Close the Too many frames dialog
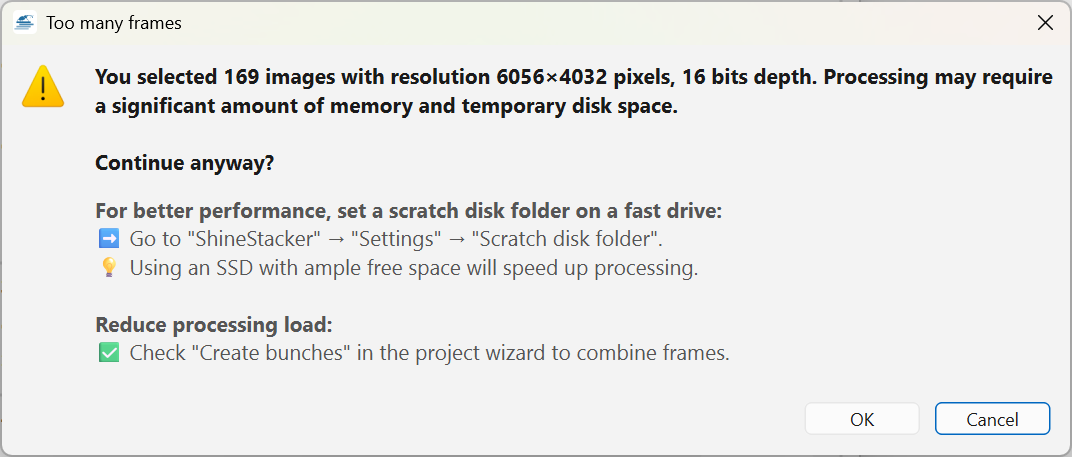The height and width of the screenshot is (457, 1072). tap(1045, 23)
